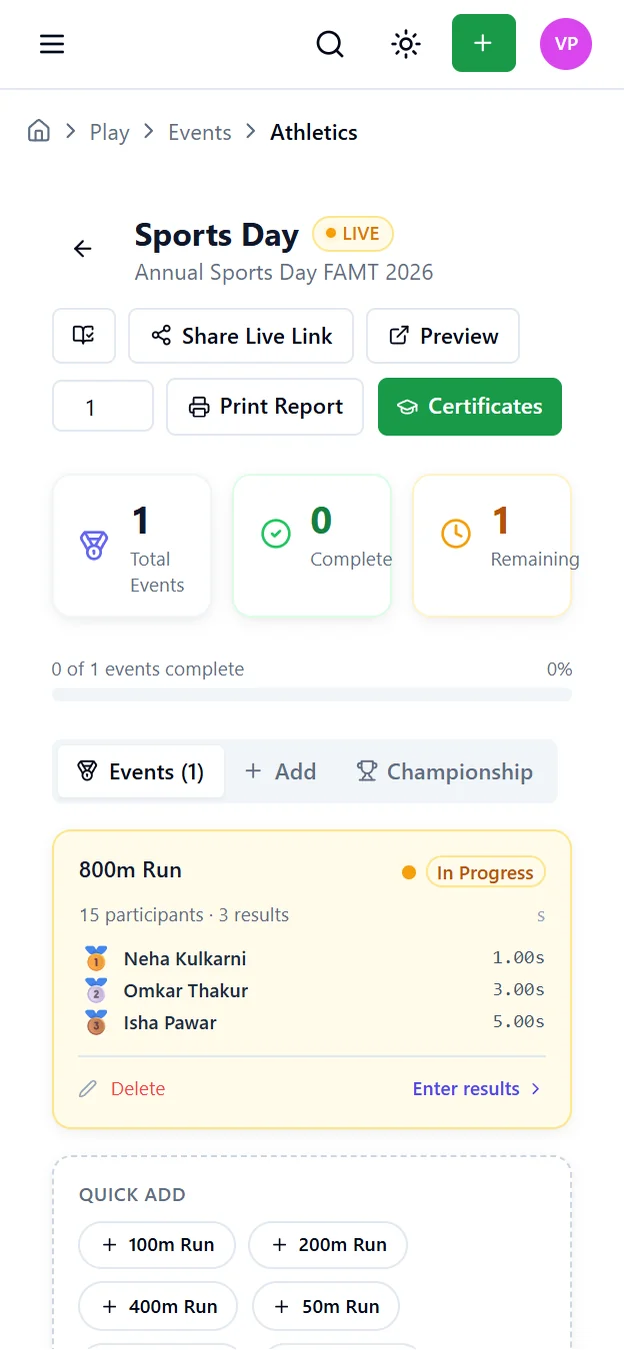Click the LIVE status badge
Screen dimensions: 624x1350
point(353,234)
